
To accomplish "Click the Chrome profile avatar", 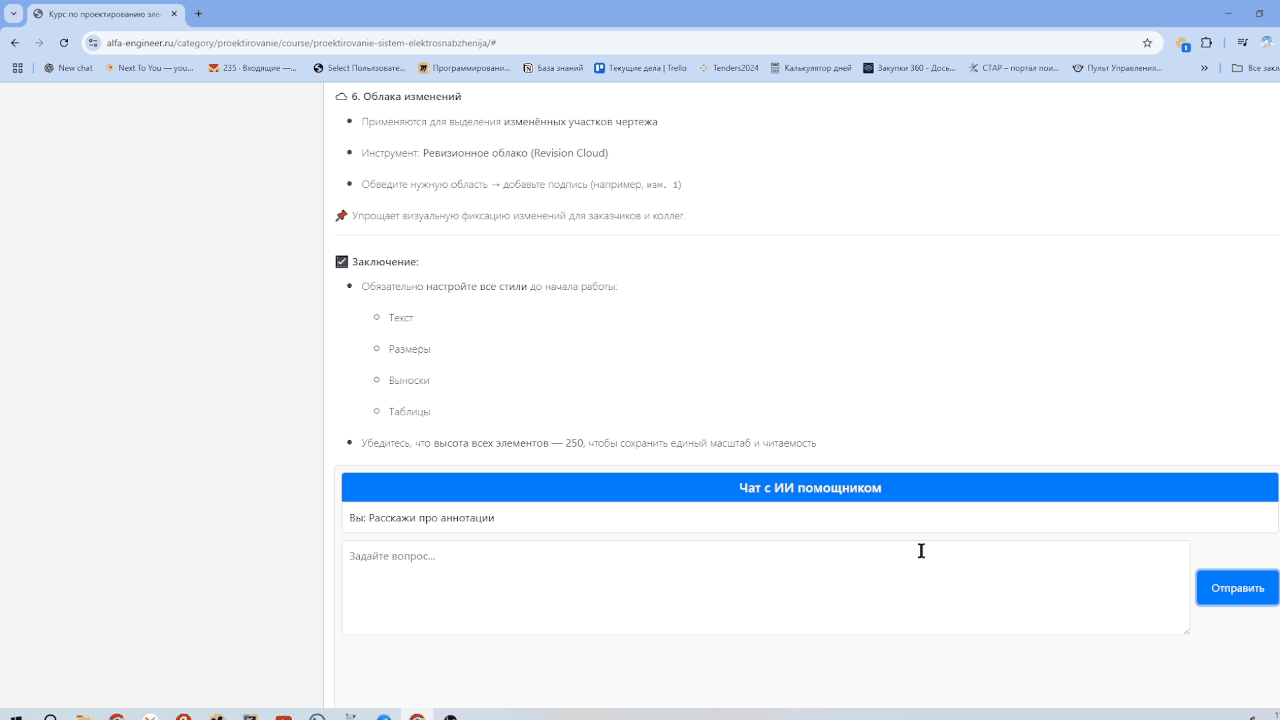I will pos(1267,43).
